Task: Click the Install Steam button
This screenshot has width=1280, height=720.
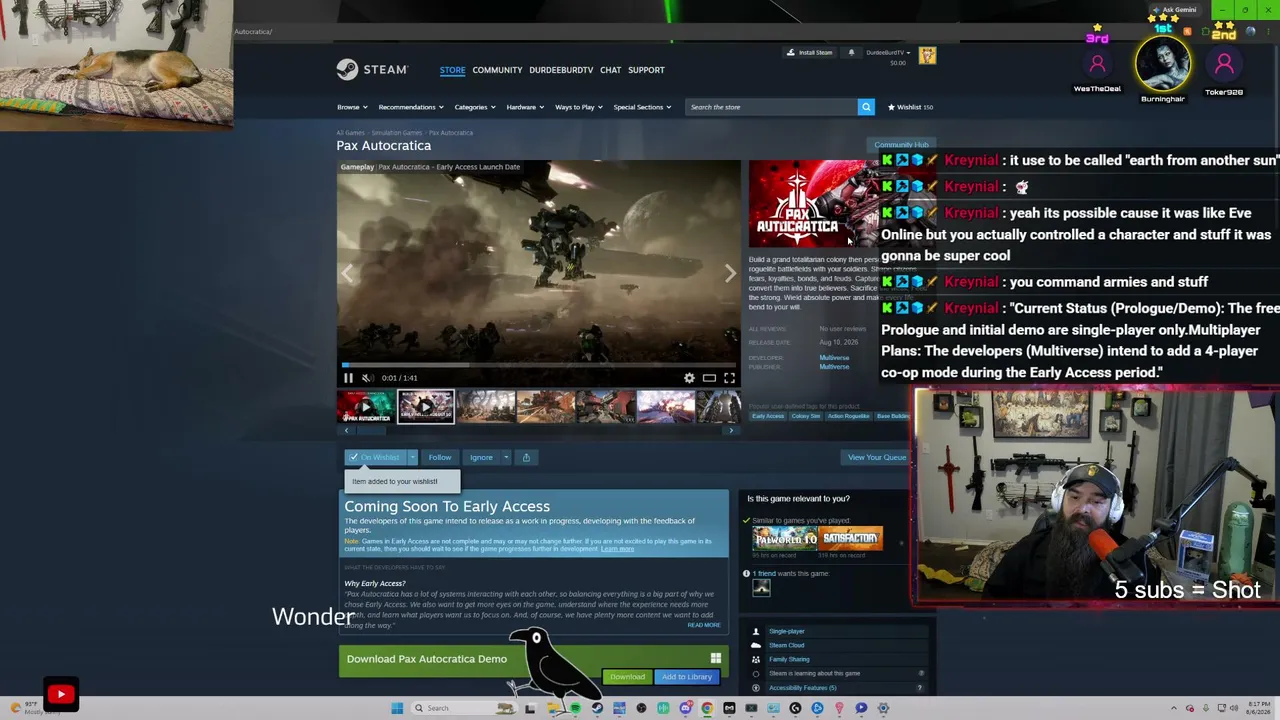Action: (x=809, y=52)
